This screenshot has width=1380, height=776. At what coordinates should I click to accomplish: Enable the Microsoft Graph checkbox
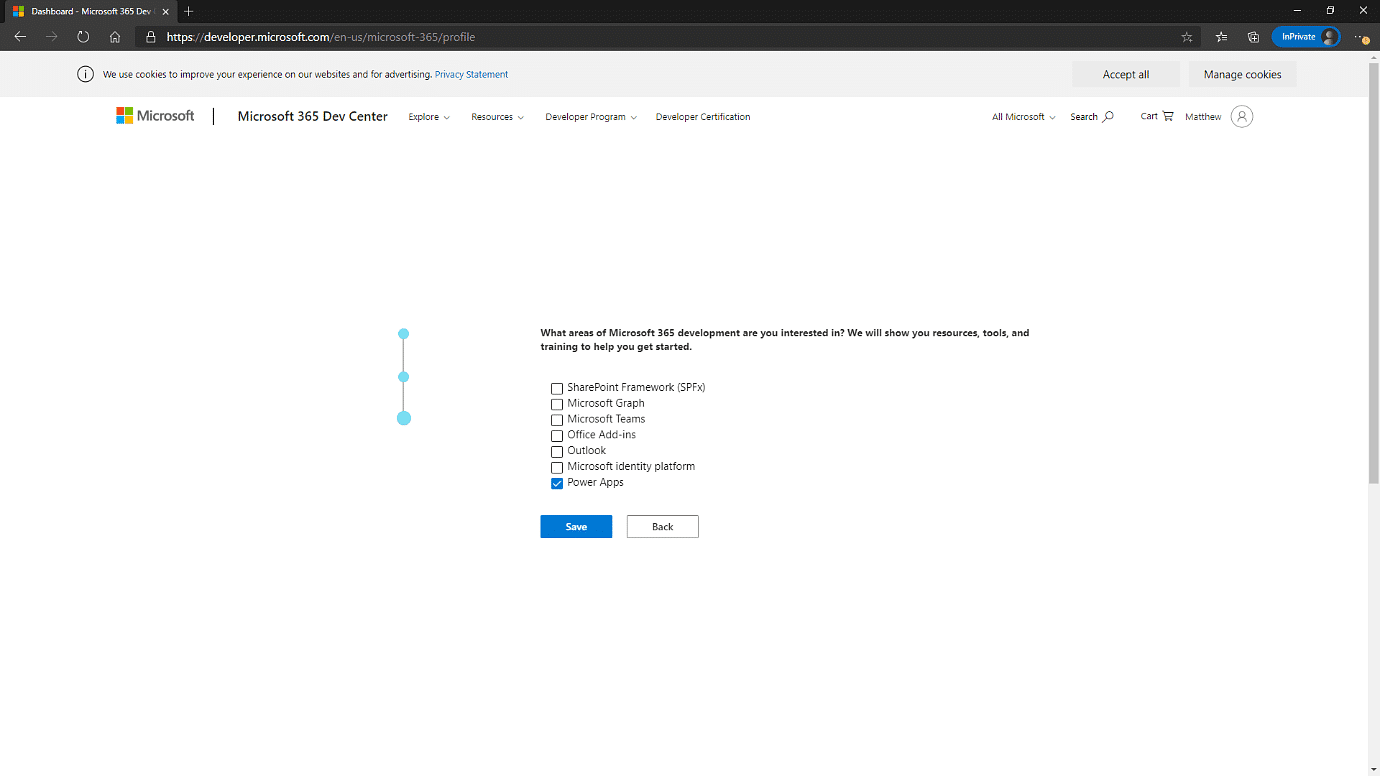pos(557,404)
